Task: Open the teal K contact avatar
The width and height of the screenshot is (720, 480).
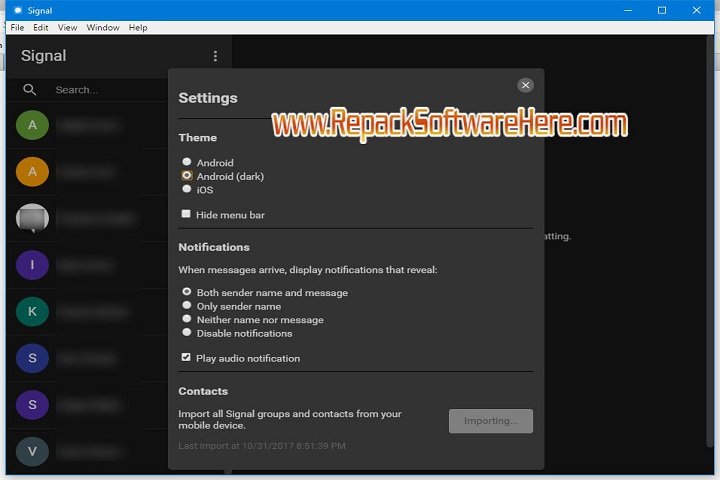Action: coord(32,311)
